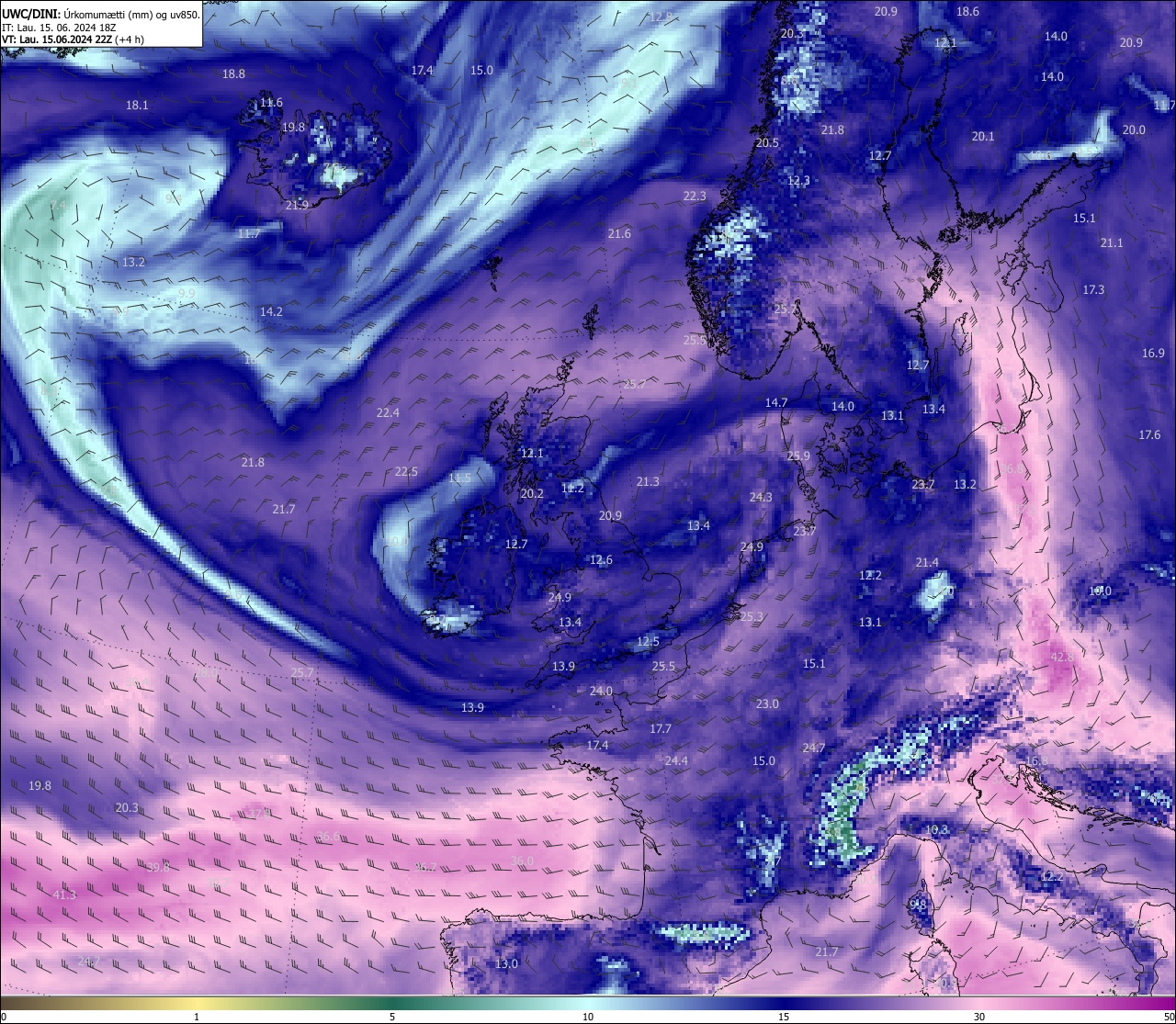Screen dimensions: 1176x1024
Task: Click the 14.2 value label
Action: point(271,311)
